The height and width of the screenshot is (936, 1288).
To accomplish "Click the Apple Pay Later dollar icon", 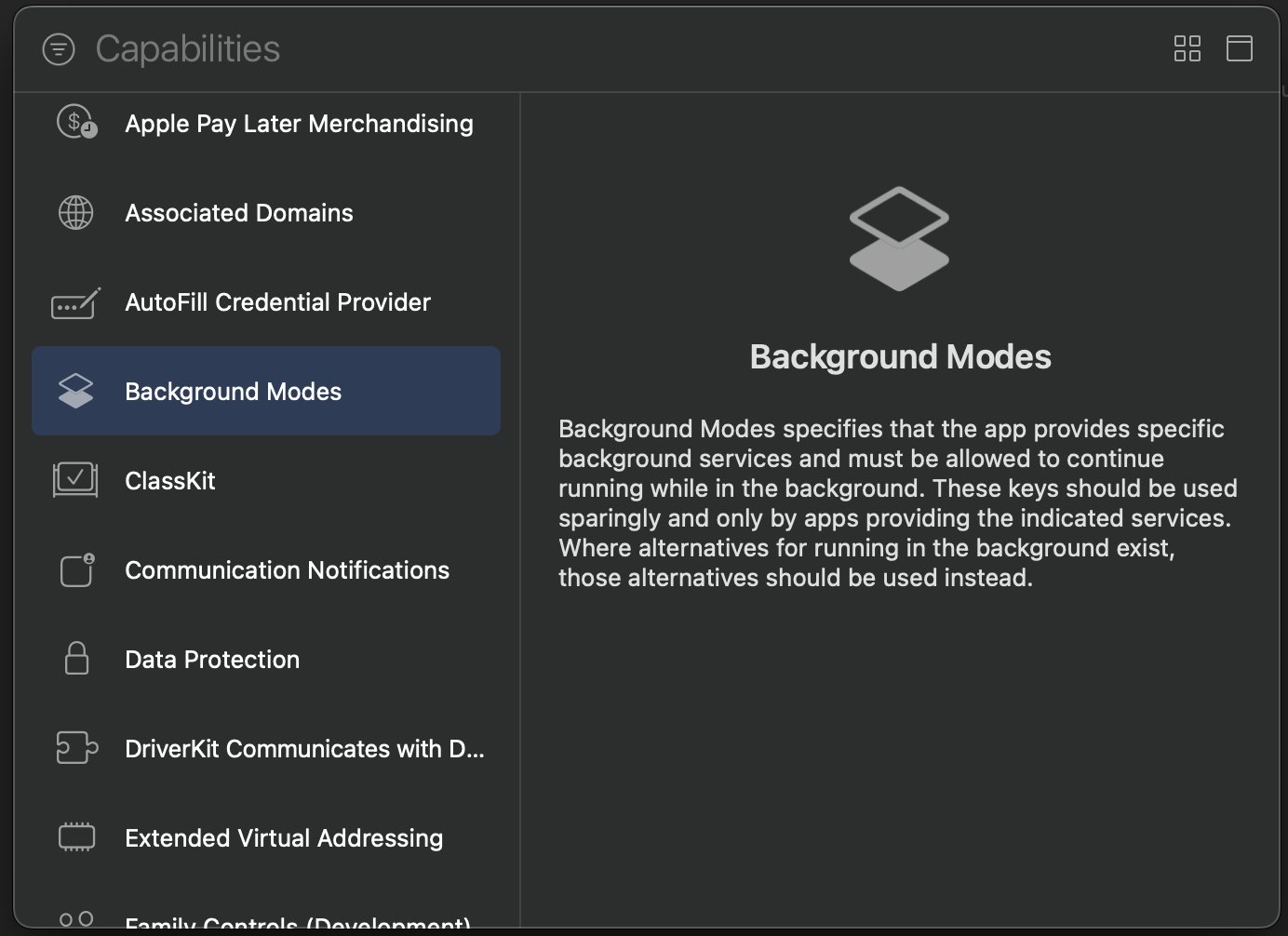I will tap(76, 123).
